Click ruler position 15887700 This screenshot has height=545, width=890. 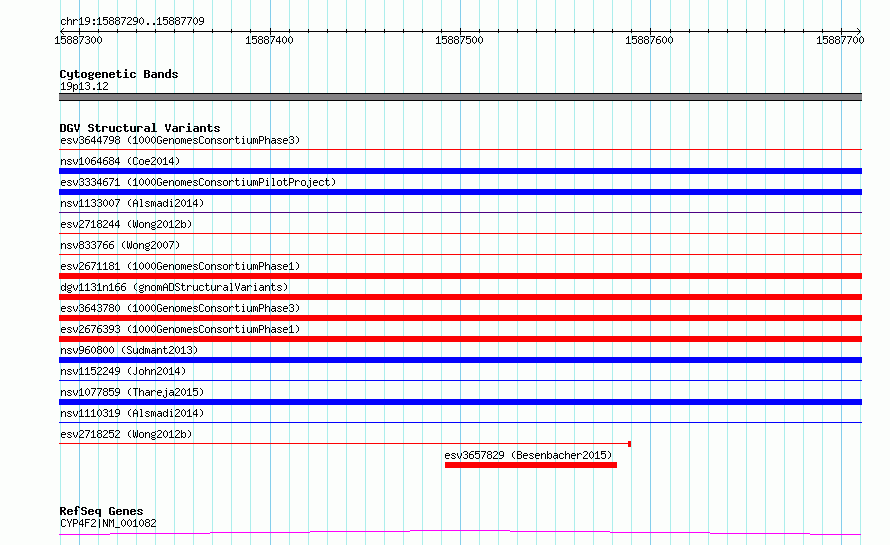[840, 40]
